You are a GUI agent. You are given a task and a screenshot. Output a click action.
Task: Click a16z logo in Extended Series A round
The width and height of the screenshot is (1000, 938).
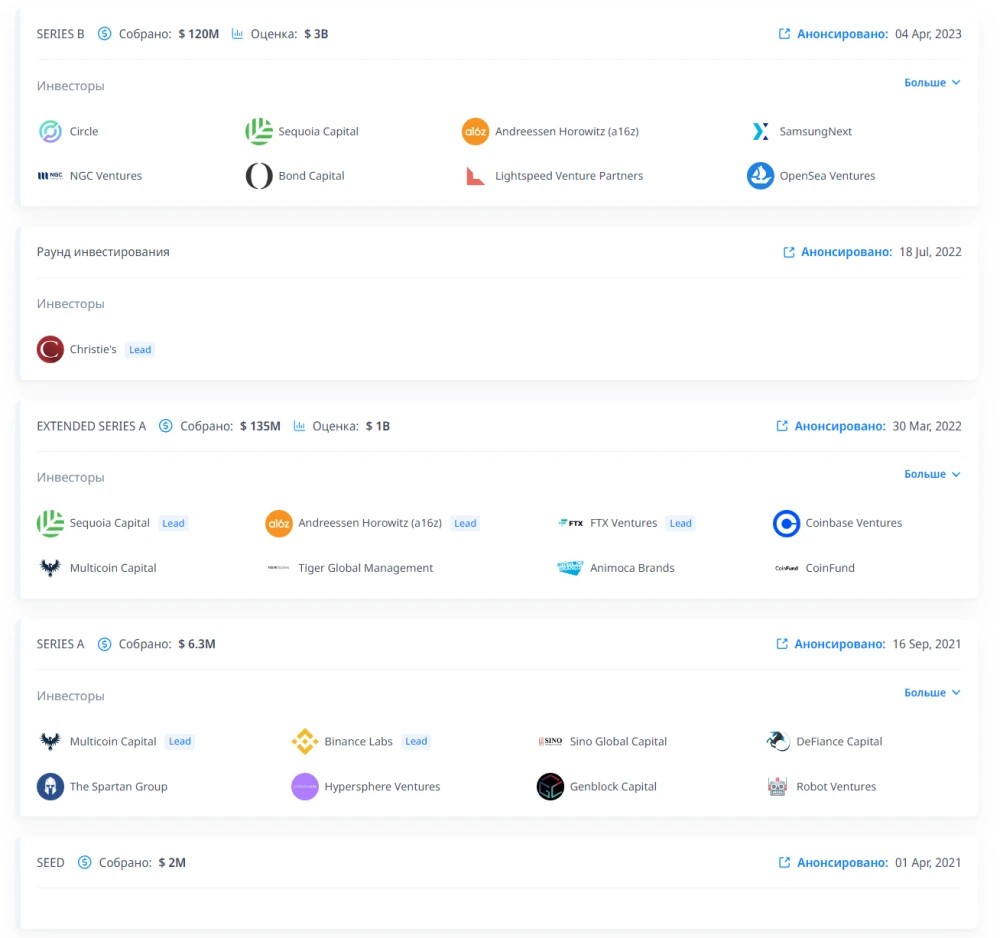(279, 524)
